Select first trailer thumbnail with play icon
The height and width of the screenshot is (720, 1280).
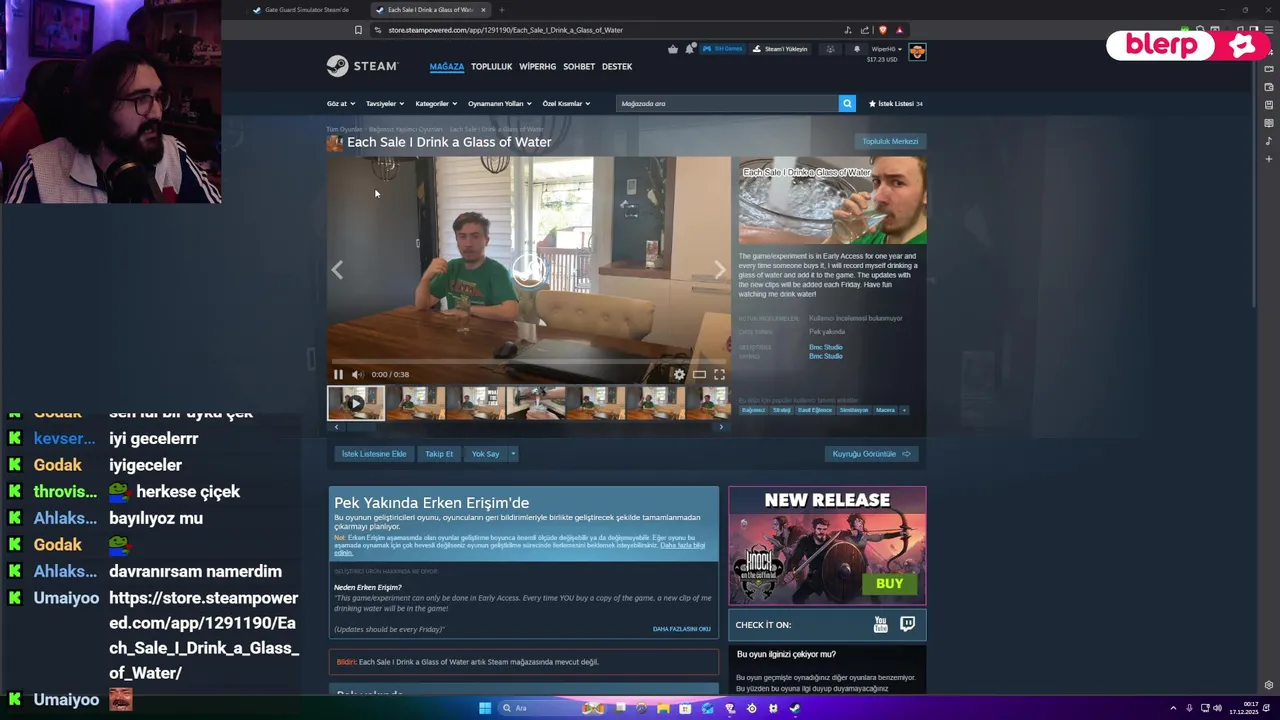(x=355, y=402)
